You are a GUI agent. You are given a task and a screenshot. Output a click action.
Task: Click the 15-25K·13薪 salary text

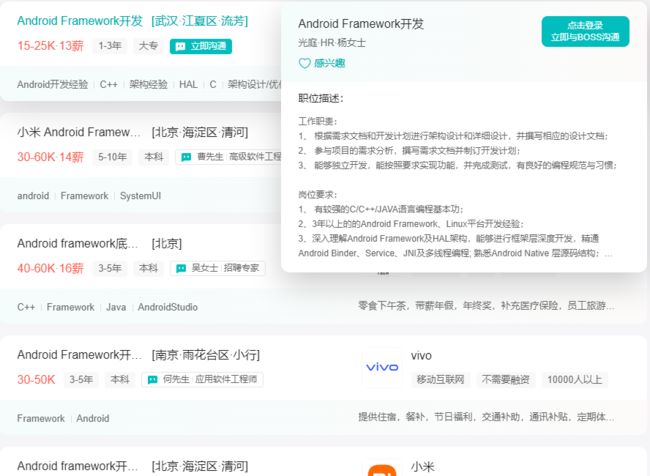coord(50,46)
